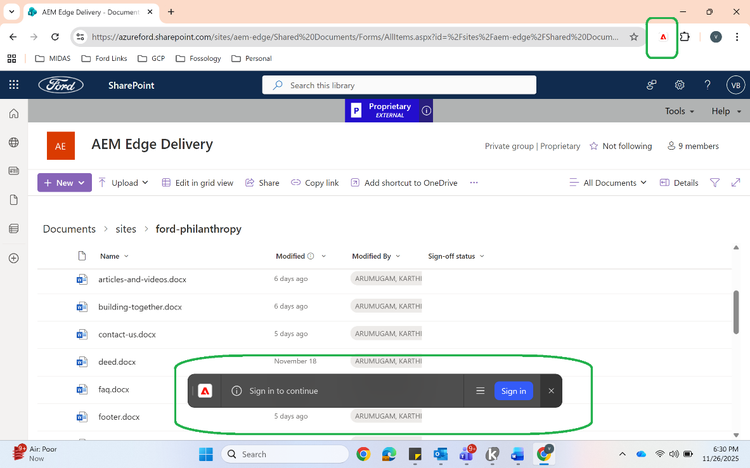The height and width of the screenshot is (468, 750).
Task: Open the sidekick hamburger menu
Action: pyautogui.click(x=480, y=391)
